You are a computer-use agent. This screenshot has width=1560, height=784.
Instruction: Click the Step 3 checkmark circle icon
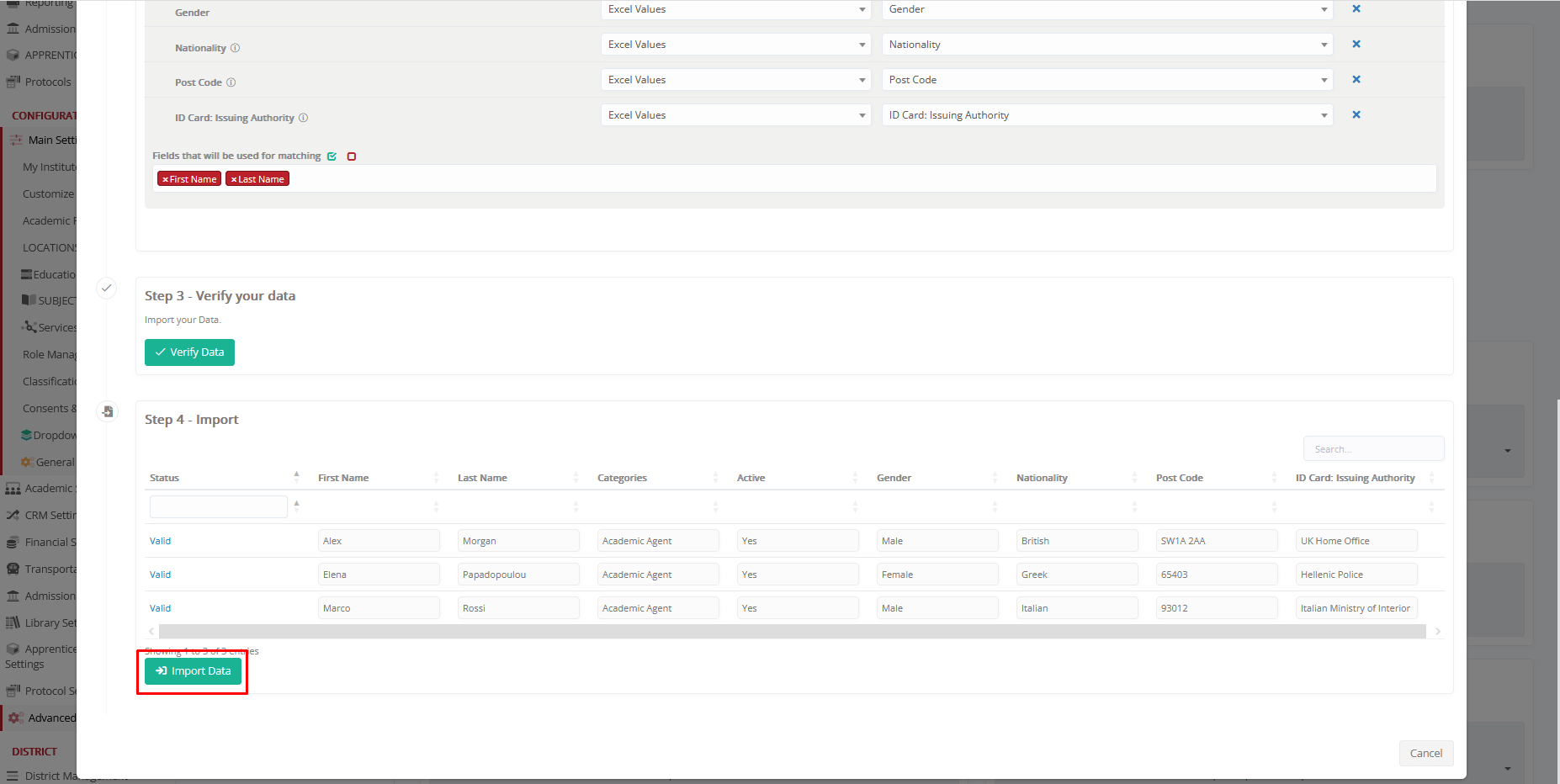coord(107,288)
